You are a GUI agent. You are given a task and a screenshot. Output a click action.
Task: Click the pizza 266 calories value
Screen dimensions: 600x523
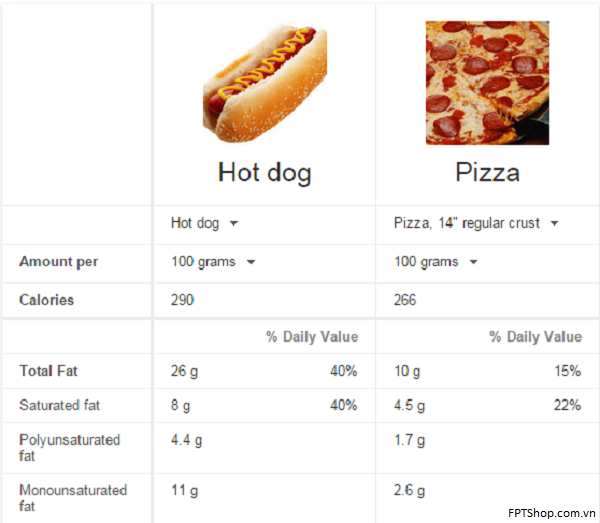405,300
